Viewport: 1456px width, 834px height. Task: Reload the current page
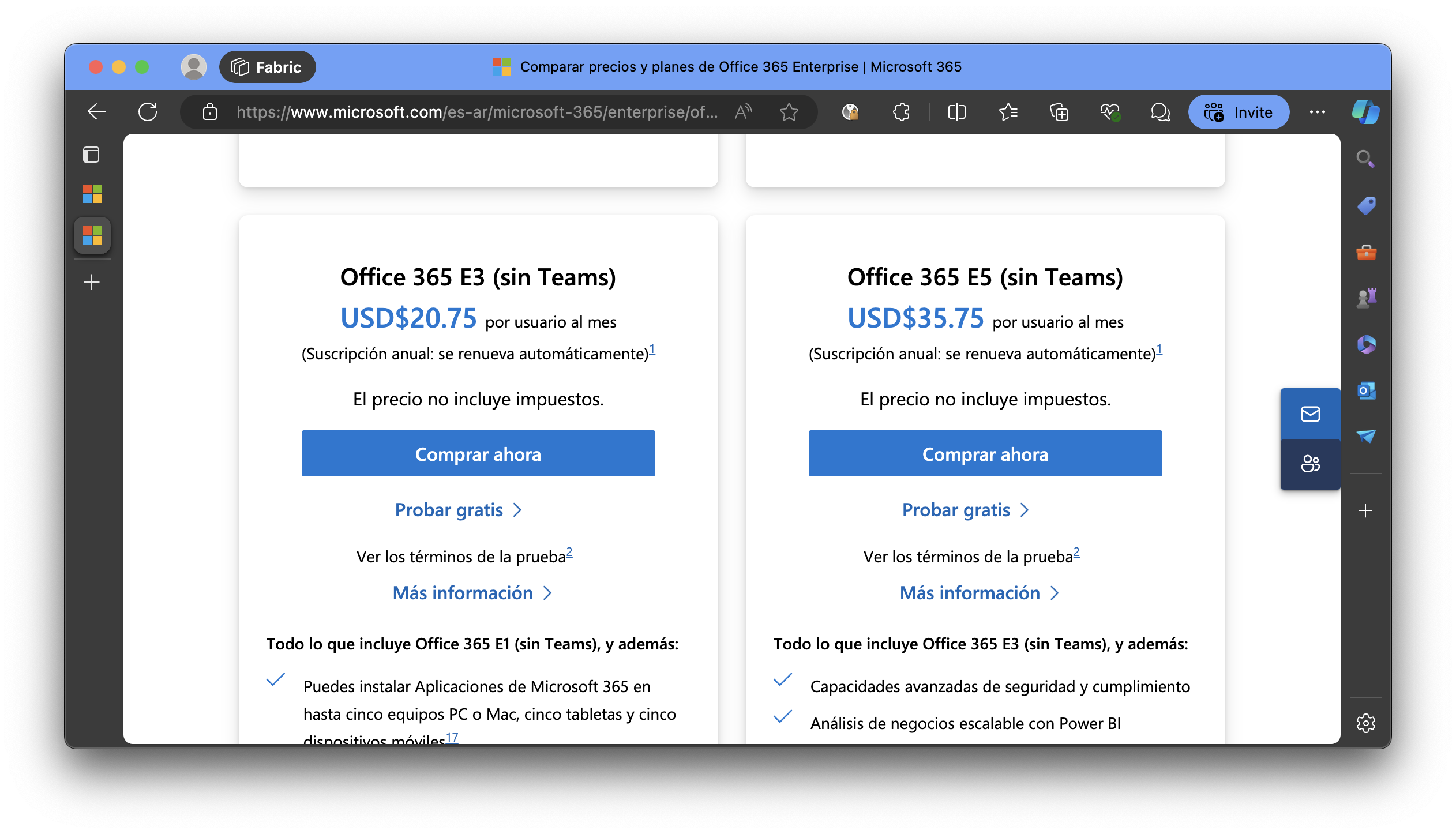click(x=148, y=111)
